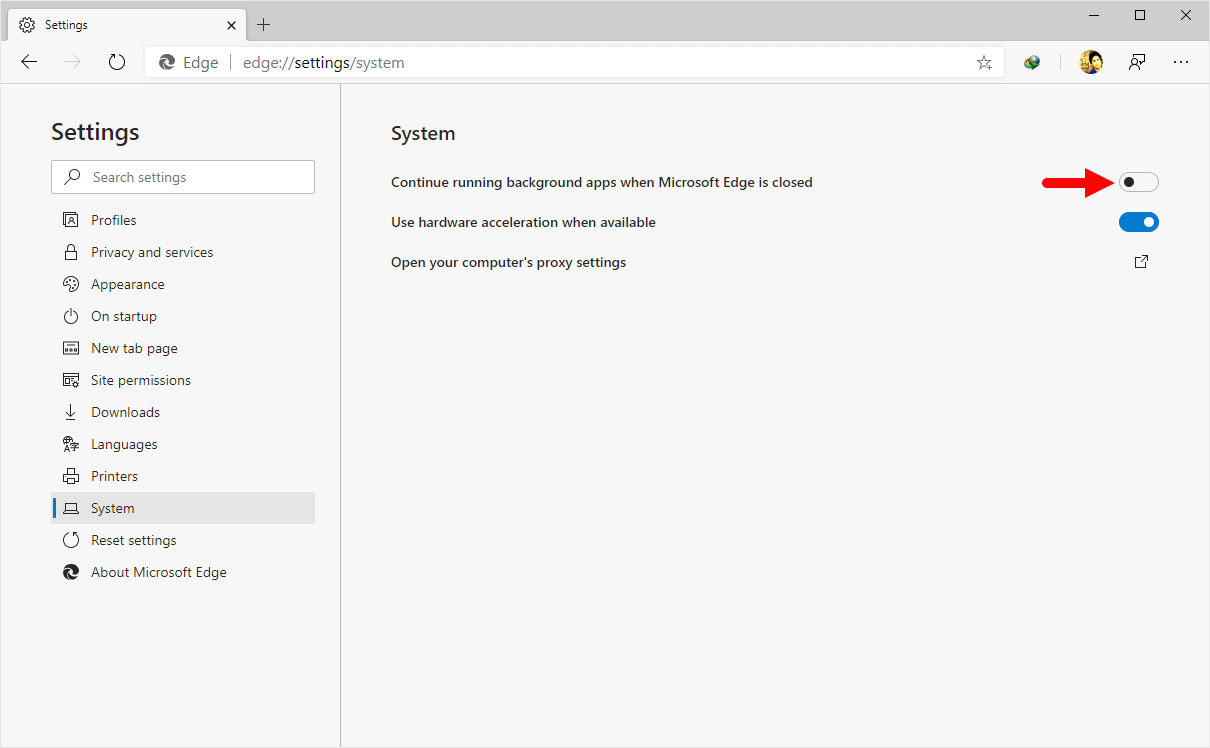Viewport: 1210px width, 748px height.
Task: Click the Reset settings icon
Action: pos(70,540)
